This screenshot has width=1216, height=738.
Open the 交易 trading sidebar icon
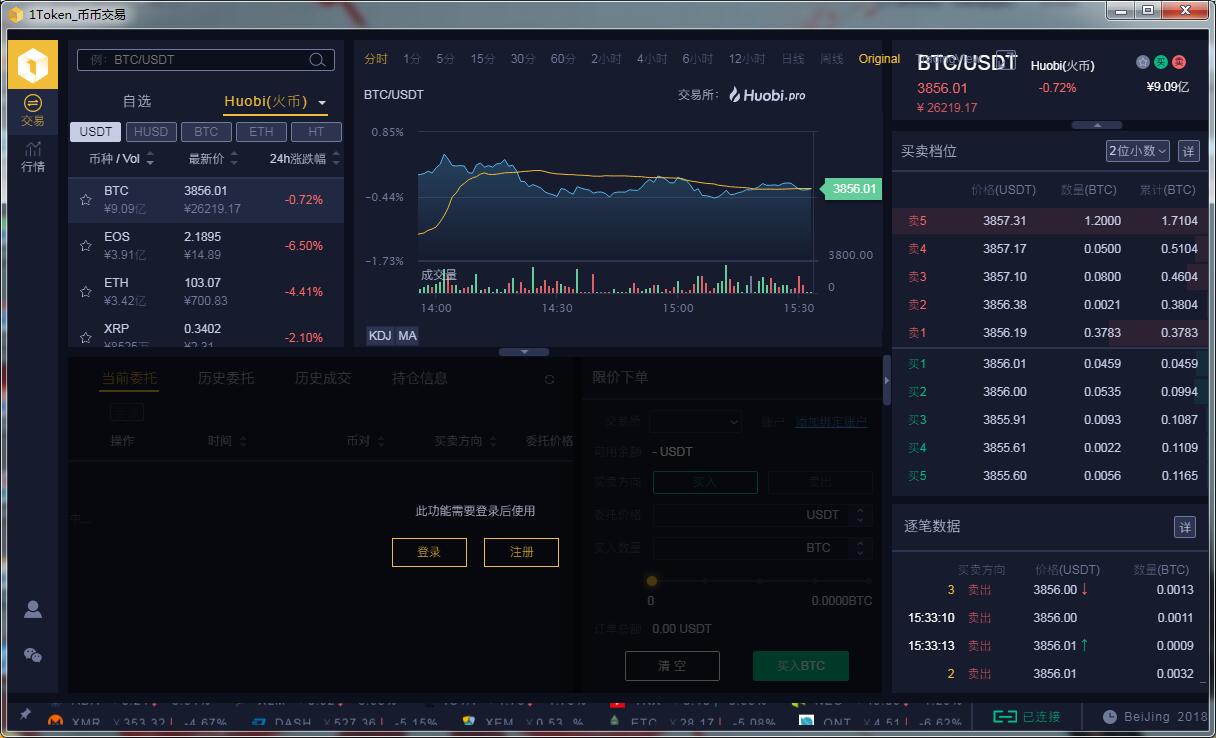pos(33,111)
